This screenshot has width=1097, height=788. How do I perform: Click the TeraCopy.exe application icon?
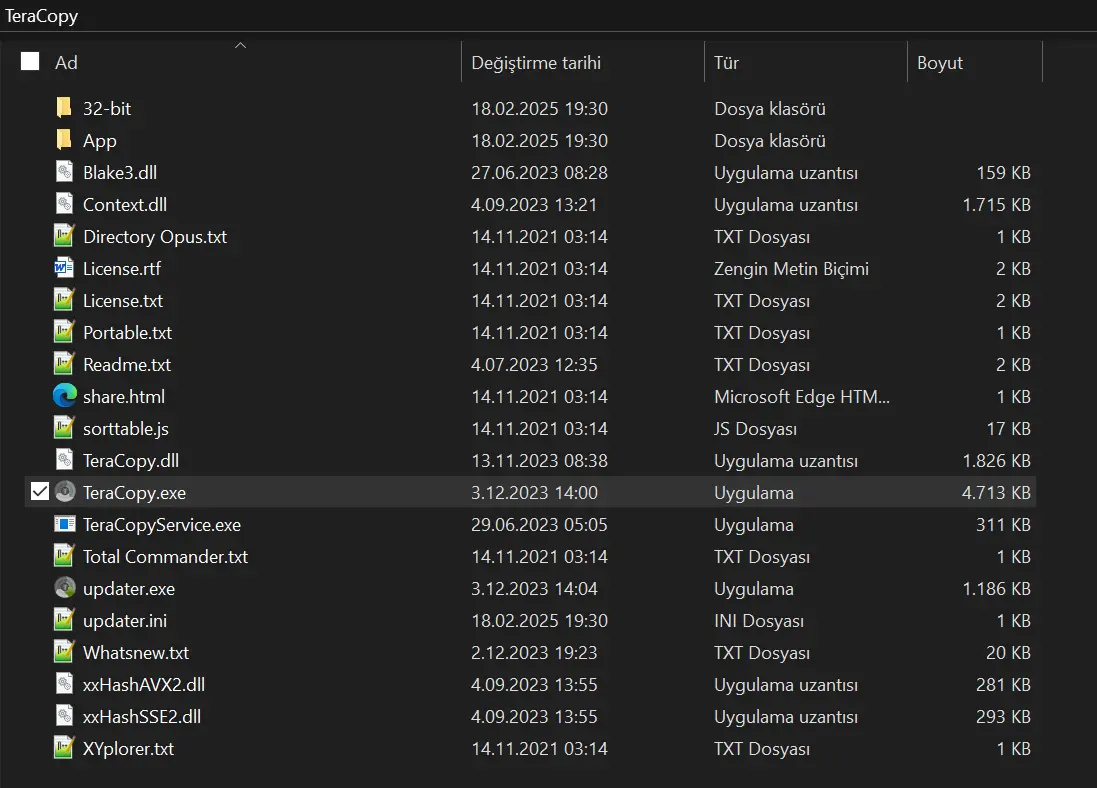coord(64,492)
